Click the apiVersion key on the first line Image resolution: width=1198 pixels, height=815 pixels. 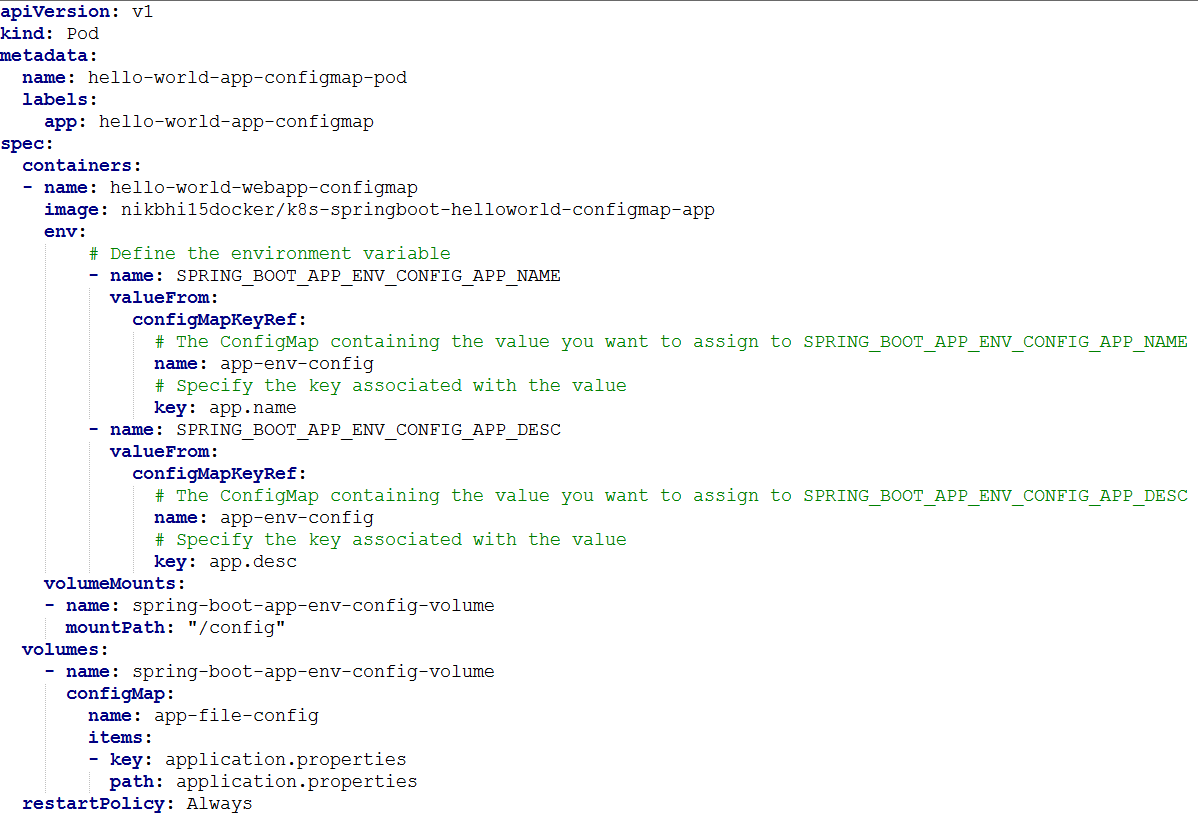coord(55,11)
